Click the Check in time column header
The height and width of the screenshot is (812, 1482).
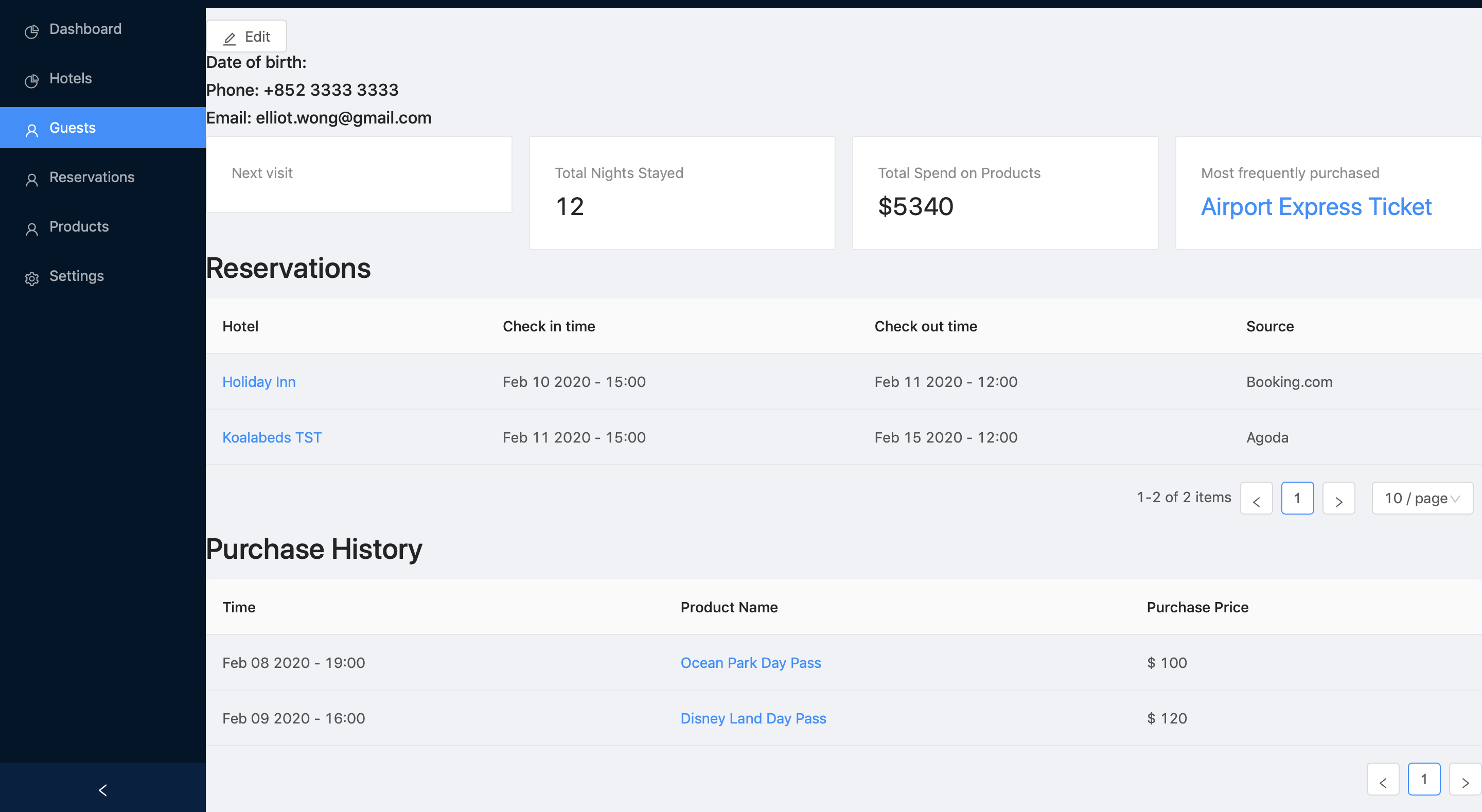click(548, 326)
